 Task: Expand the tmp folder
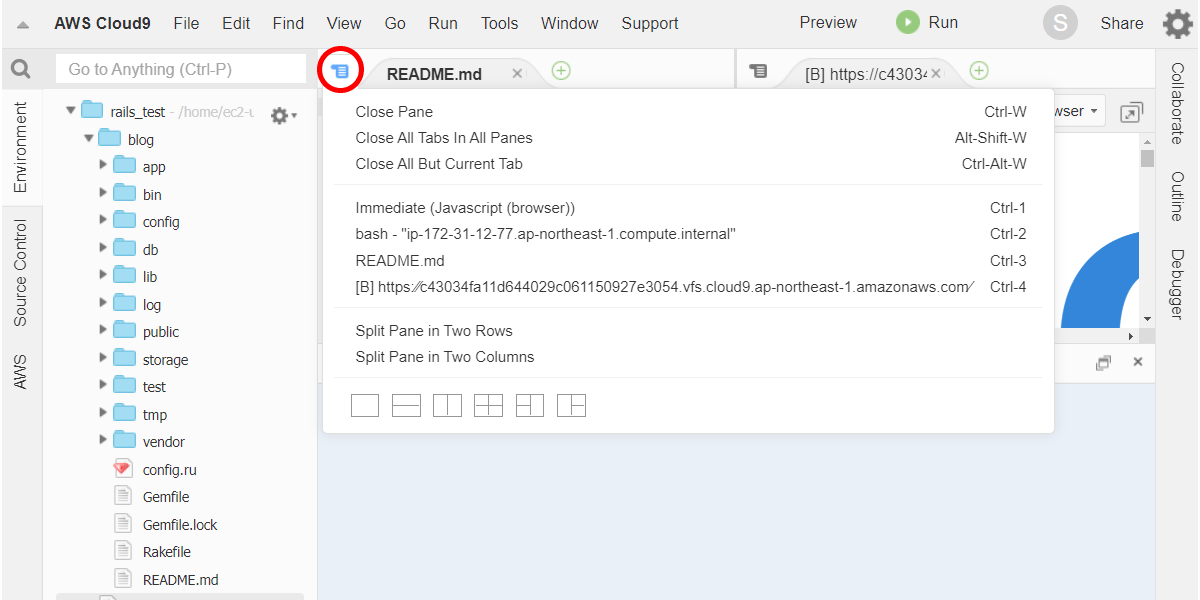point(103,413)
